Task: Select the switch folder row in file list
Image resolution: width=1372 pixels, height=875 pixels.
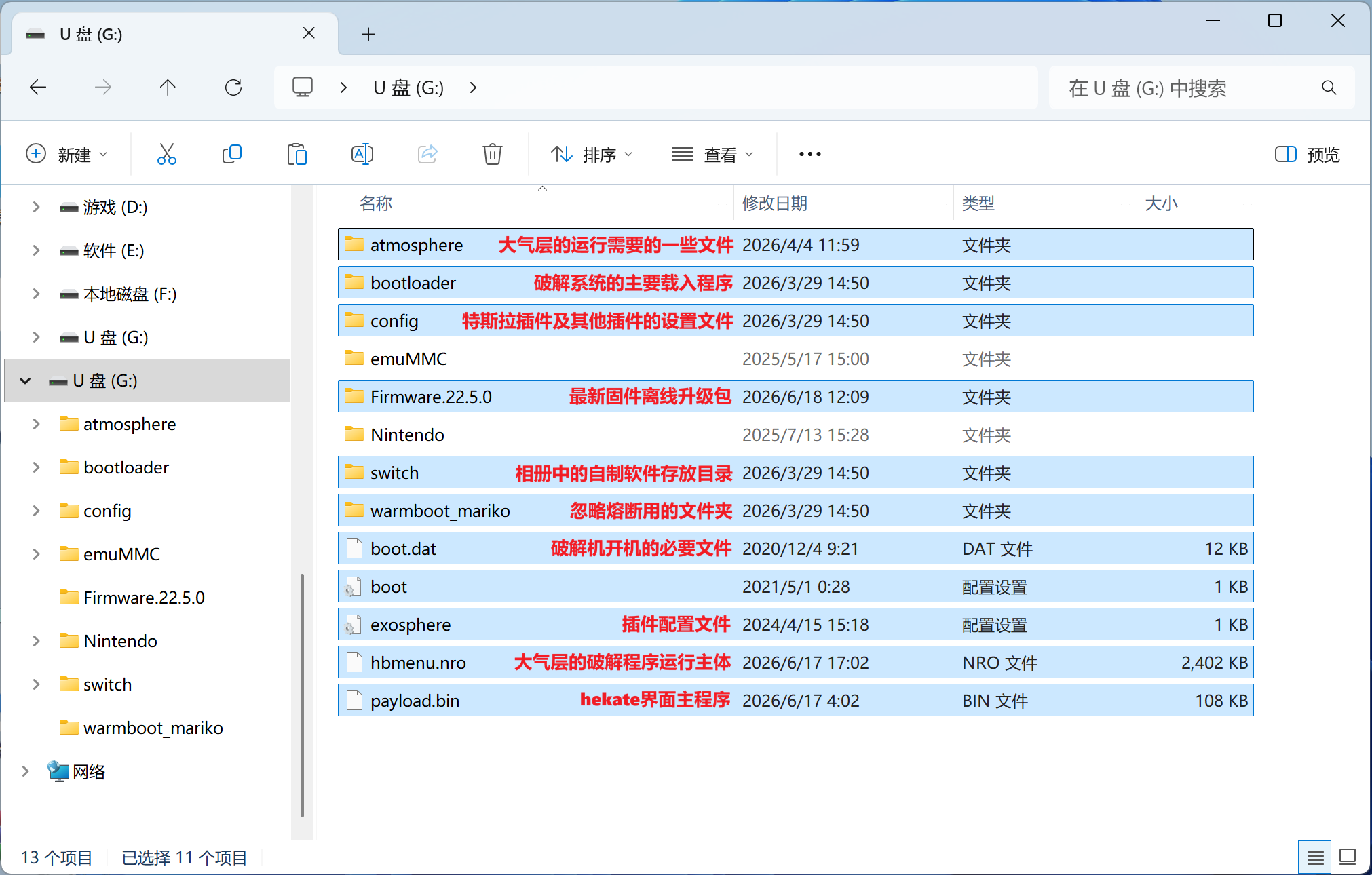Action: click(x=795, y=472)
